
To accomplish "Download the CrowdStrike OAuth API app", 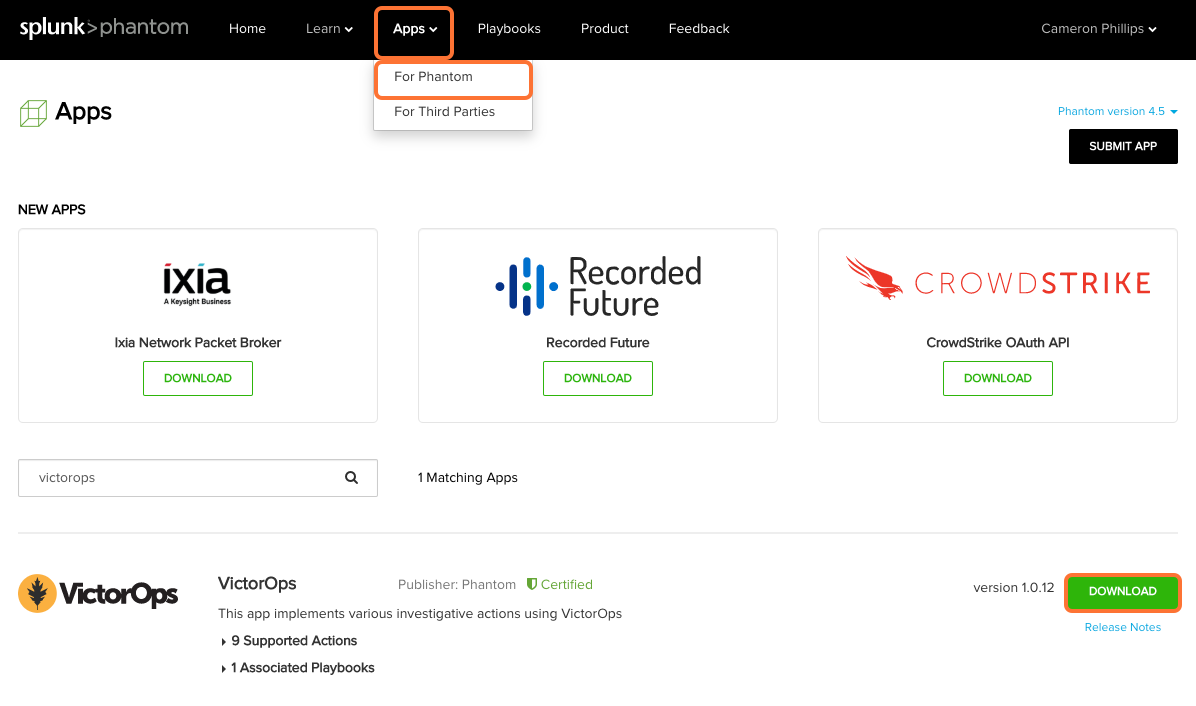I will [x=997, y=378].
